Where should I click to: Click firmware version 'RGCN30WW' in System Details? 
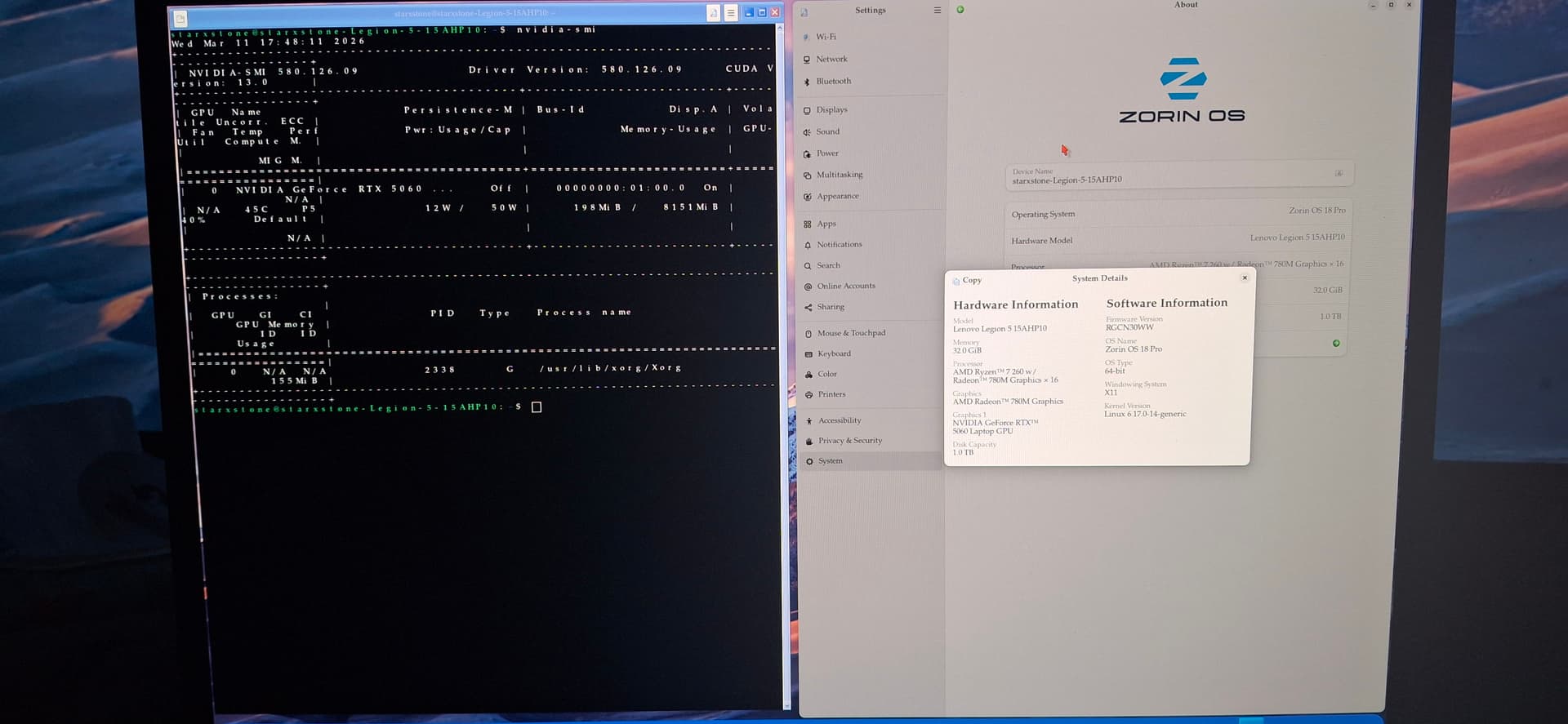click(x=1129, y=327)
